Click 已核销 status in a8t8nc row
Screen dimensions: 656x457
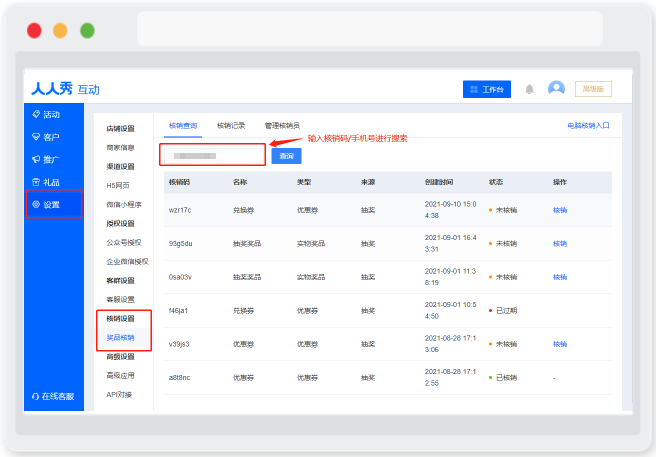click(x=503, y=377)
